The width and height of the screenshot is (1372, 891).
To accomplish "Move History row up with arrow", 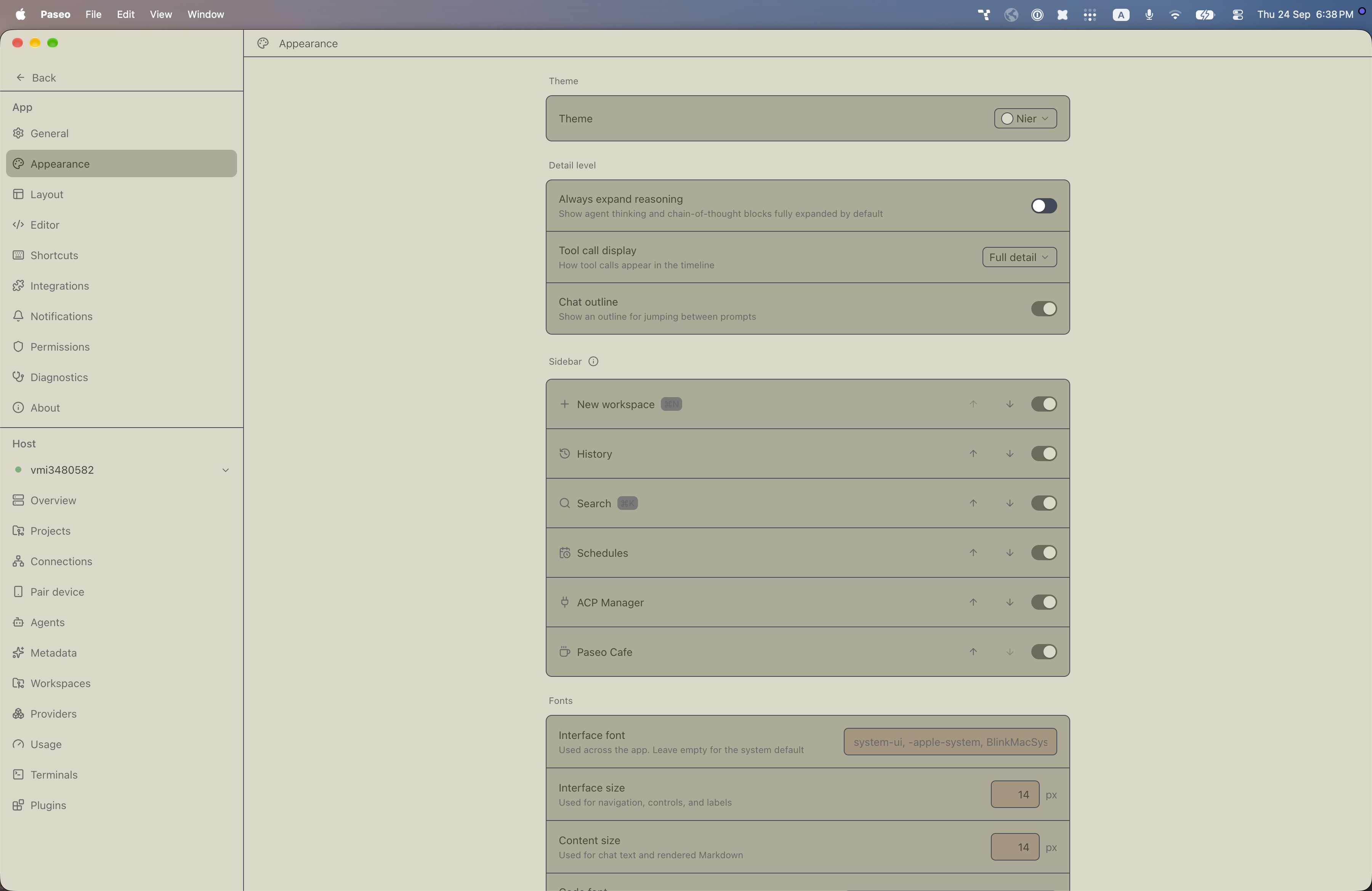I will point(973,454).
